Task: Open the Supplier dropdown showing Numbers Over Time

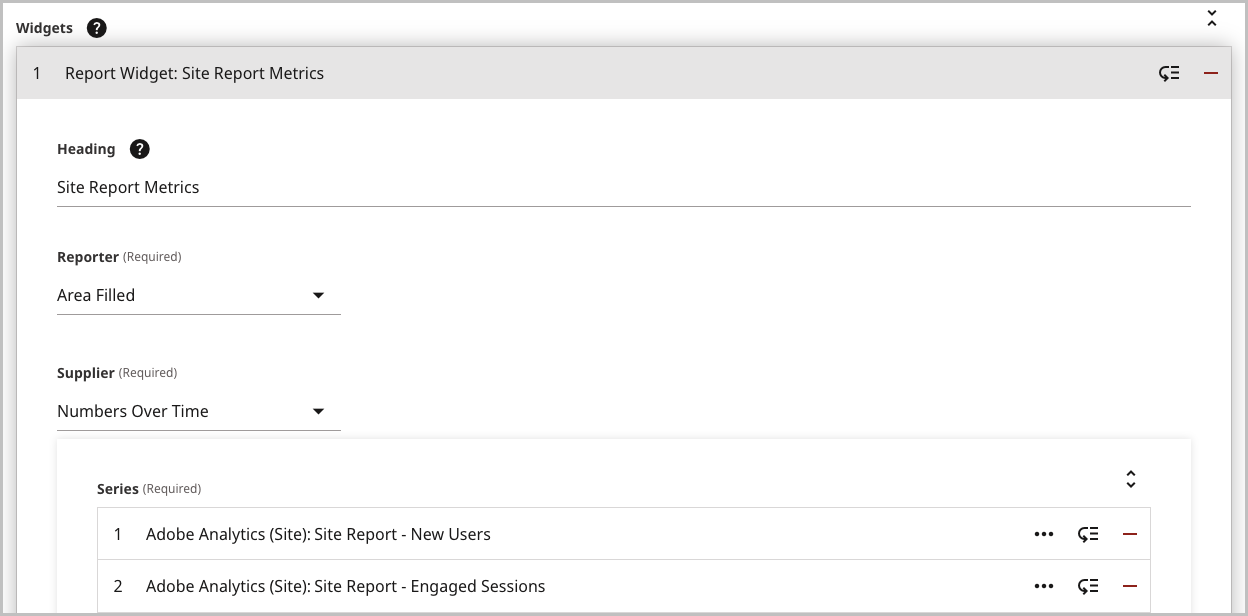Action: pos(318,410)
